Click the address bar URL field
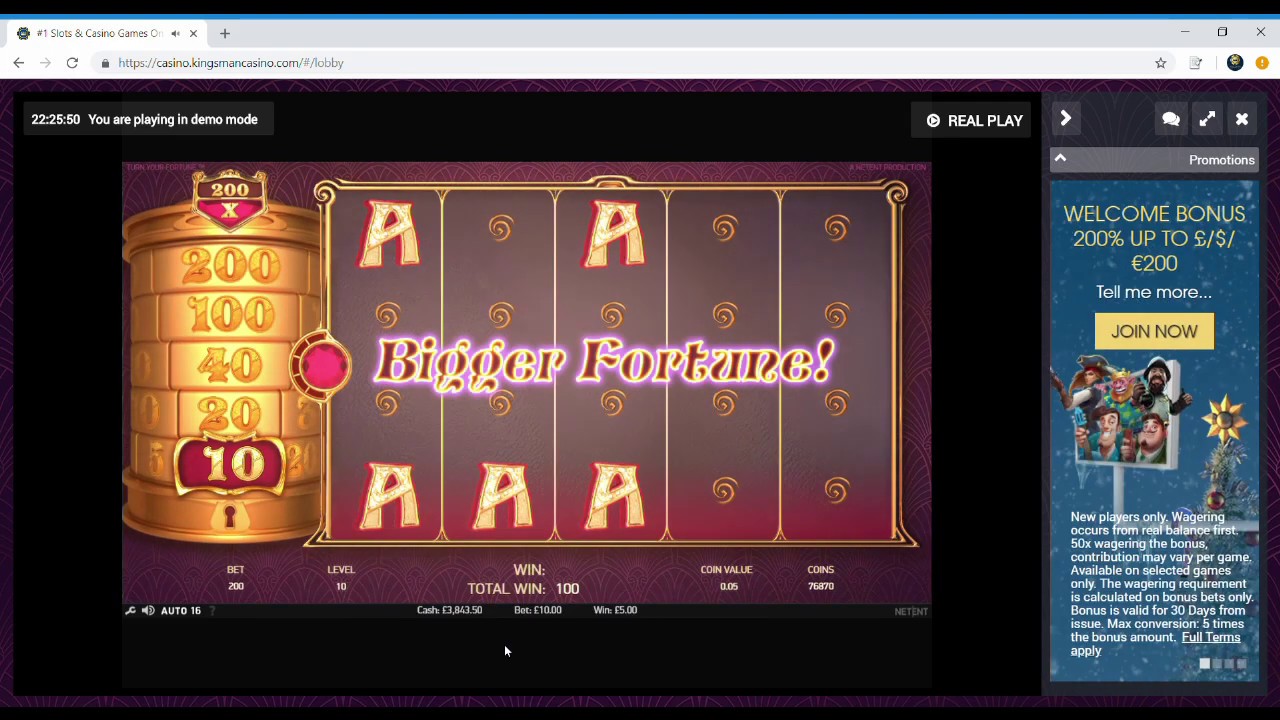 620,63
